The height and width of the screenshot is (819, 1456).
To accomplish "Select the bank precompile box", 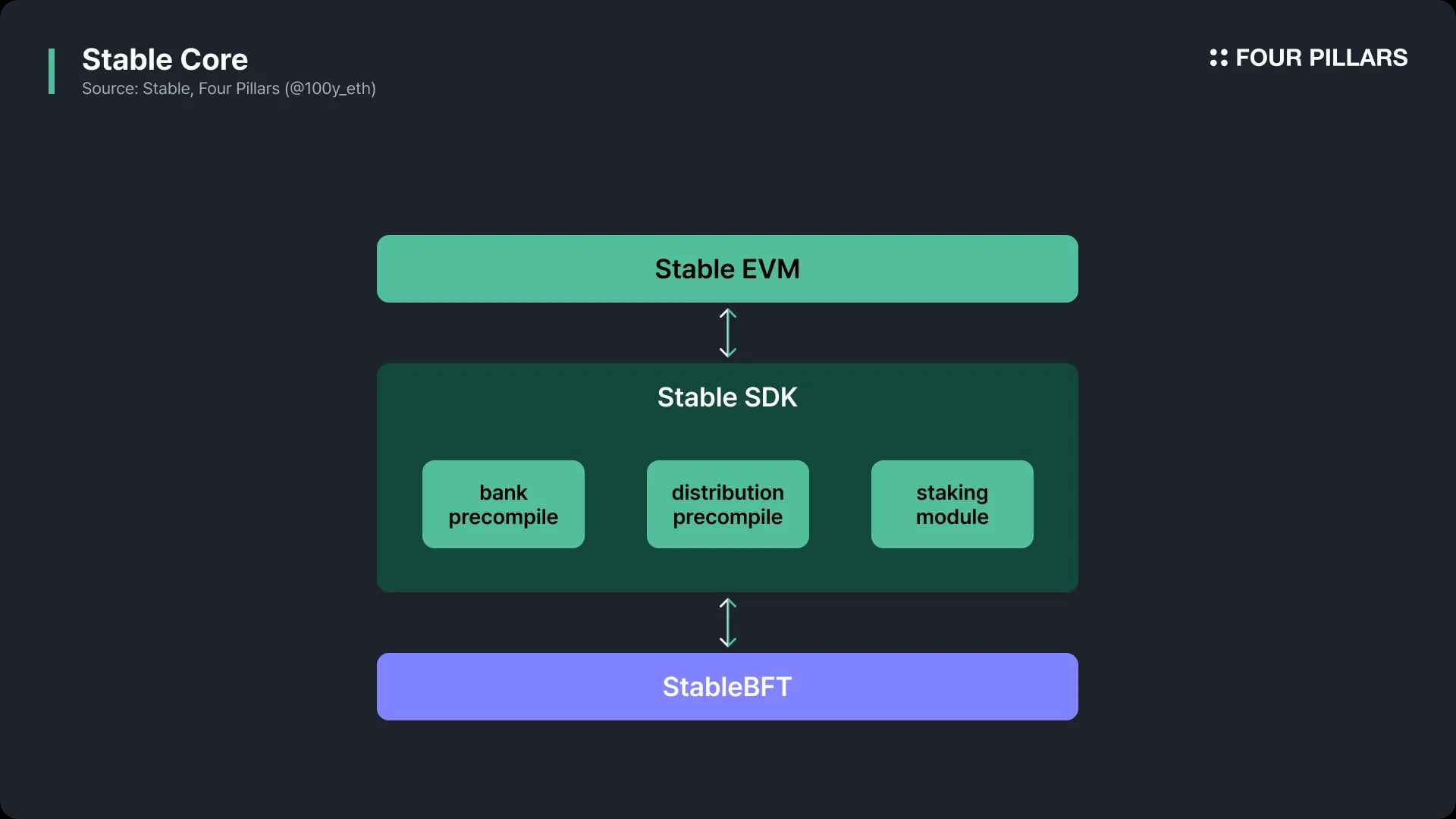I will coord(504,504).
